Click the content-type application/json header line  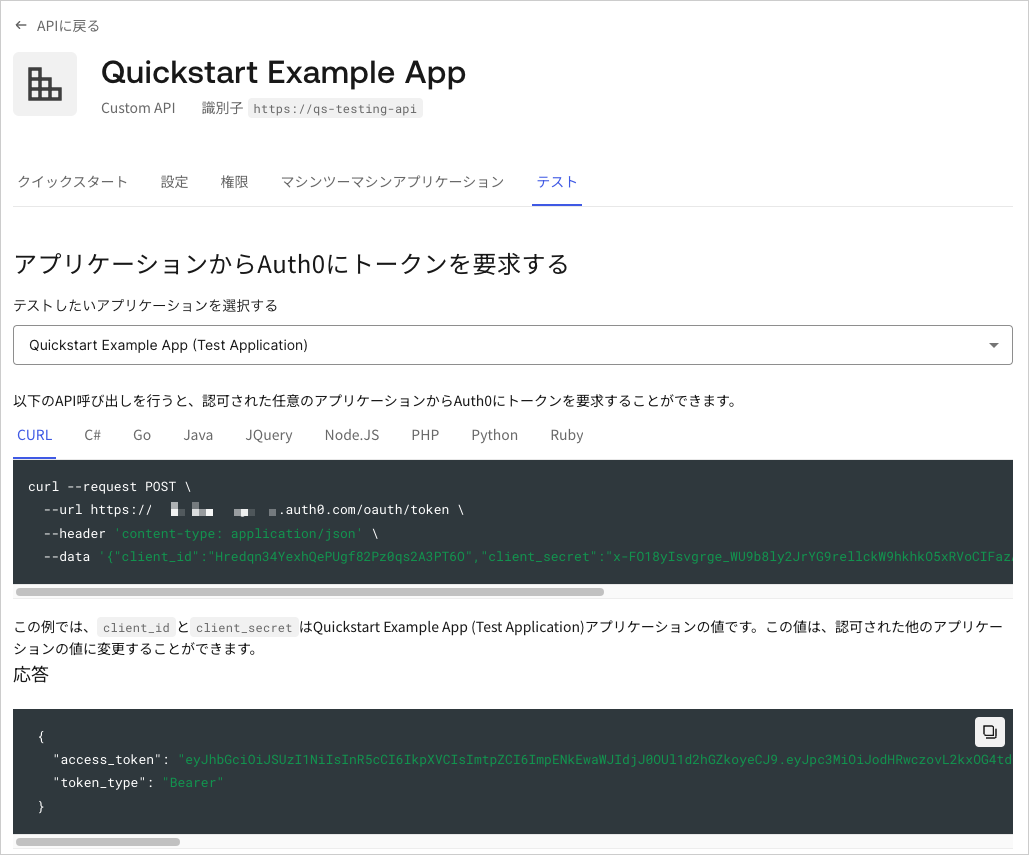coord(211,533)
